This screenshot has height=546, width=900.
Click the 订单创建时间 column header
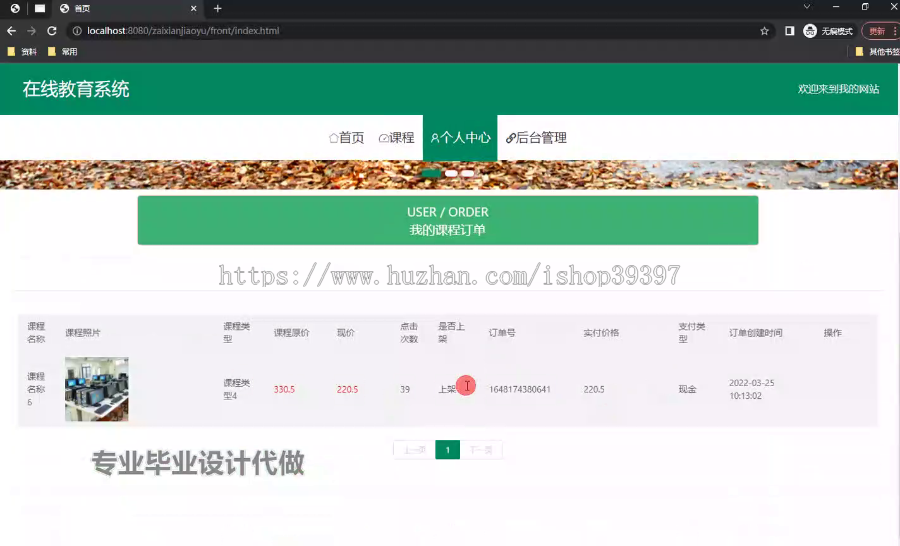pos(755,332)
